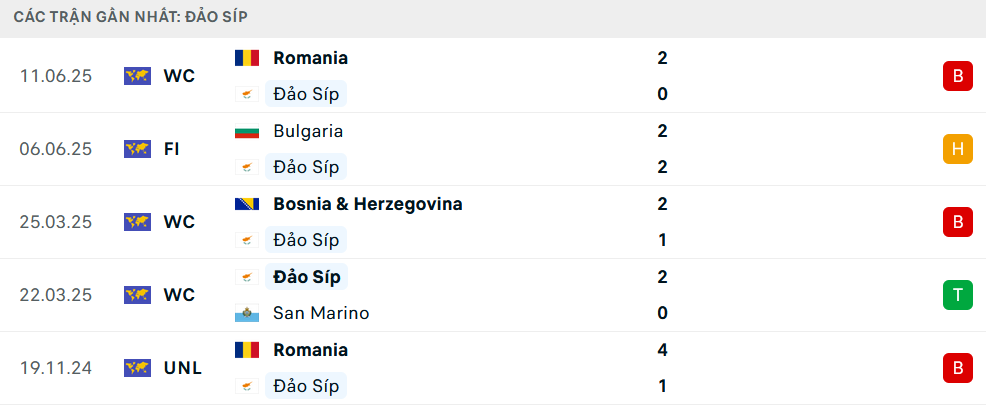This screenshot has height=406, width=986.
Task: Select highlighted Đảo Síp in 06.06.25 match
Action: click(305, 167)
